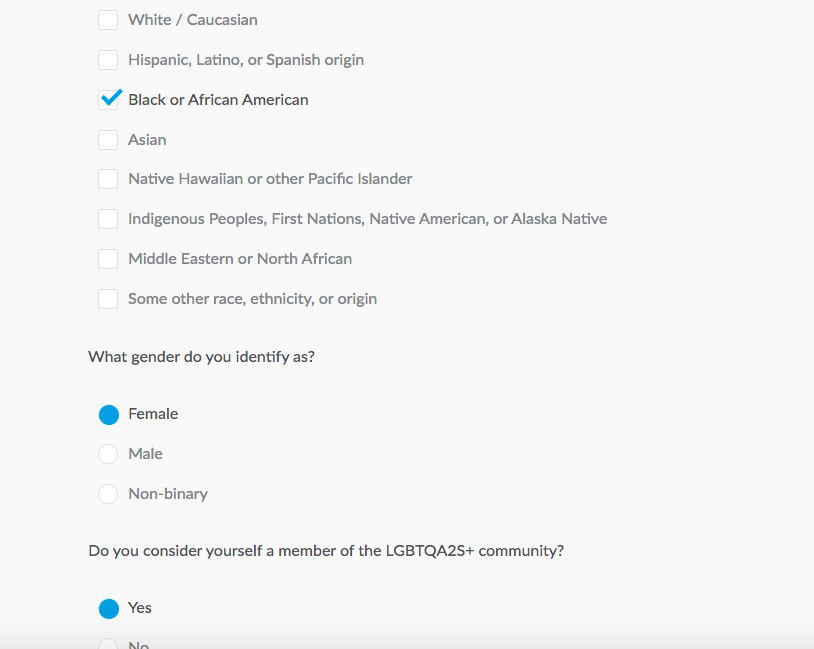The image size is (814, 649).
Task: Click the Black or African American label
Action: click(219, 100)
